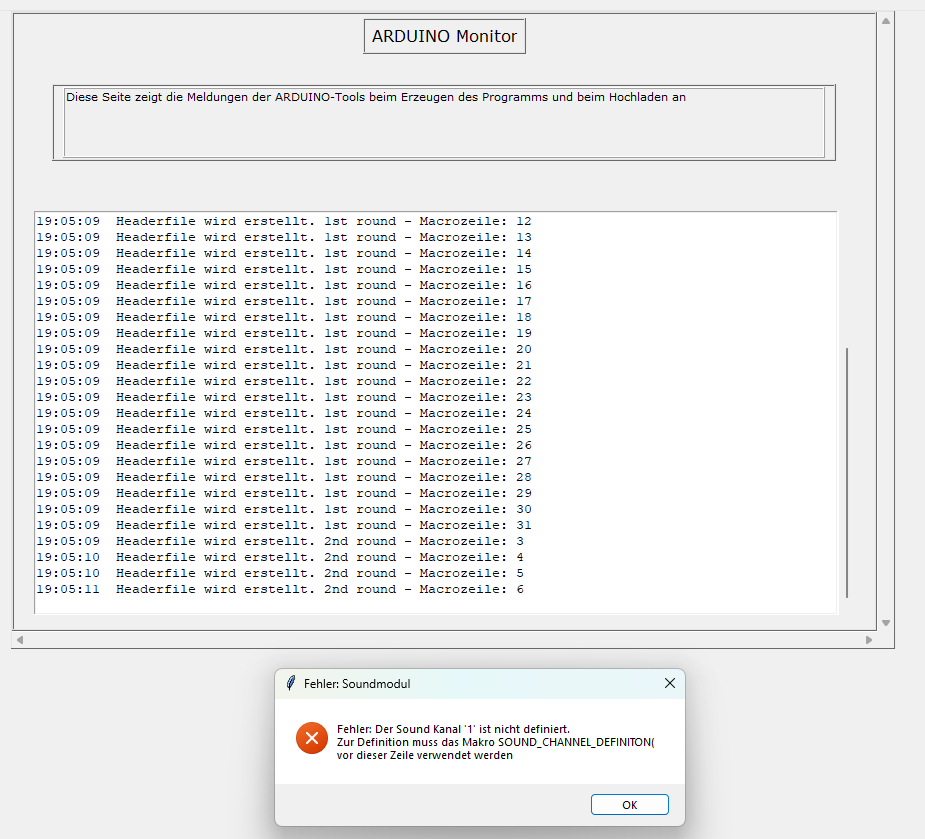Image resolution: width=925 pixels, height=839 pixels.
Task: Click text 'vor dieser Zeile verwendet werden'
Action: click(x=425, y=755)
